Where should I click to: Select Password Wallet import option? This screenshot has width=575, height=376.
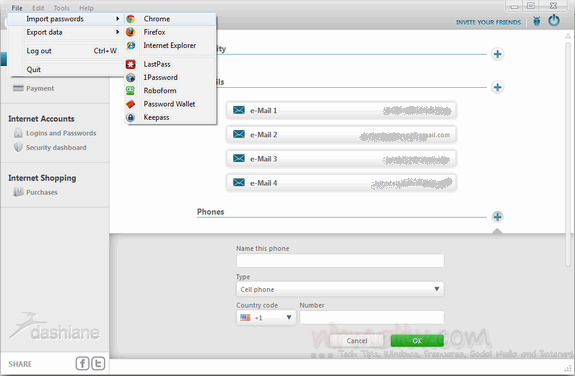171,104
